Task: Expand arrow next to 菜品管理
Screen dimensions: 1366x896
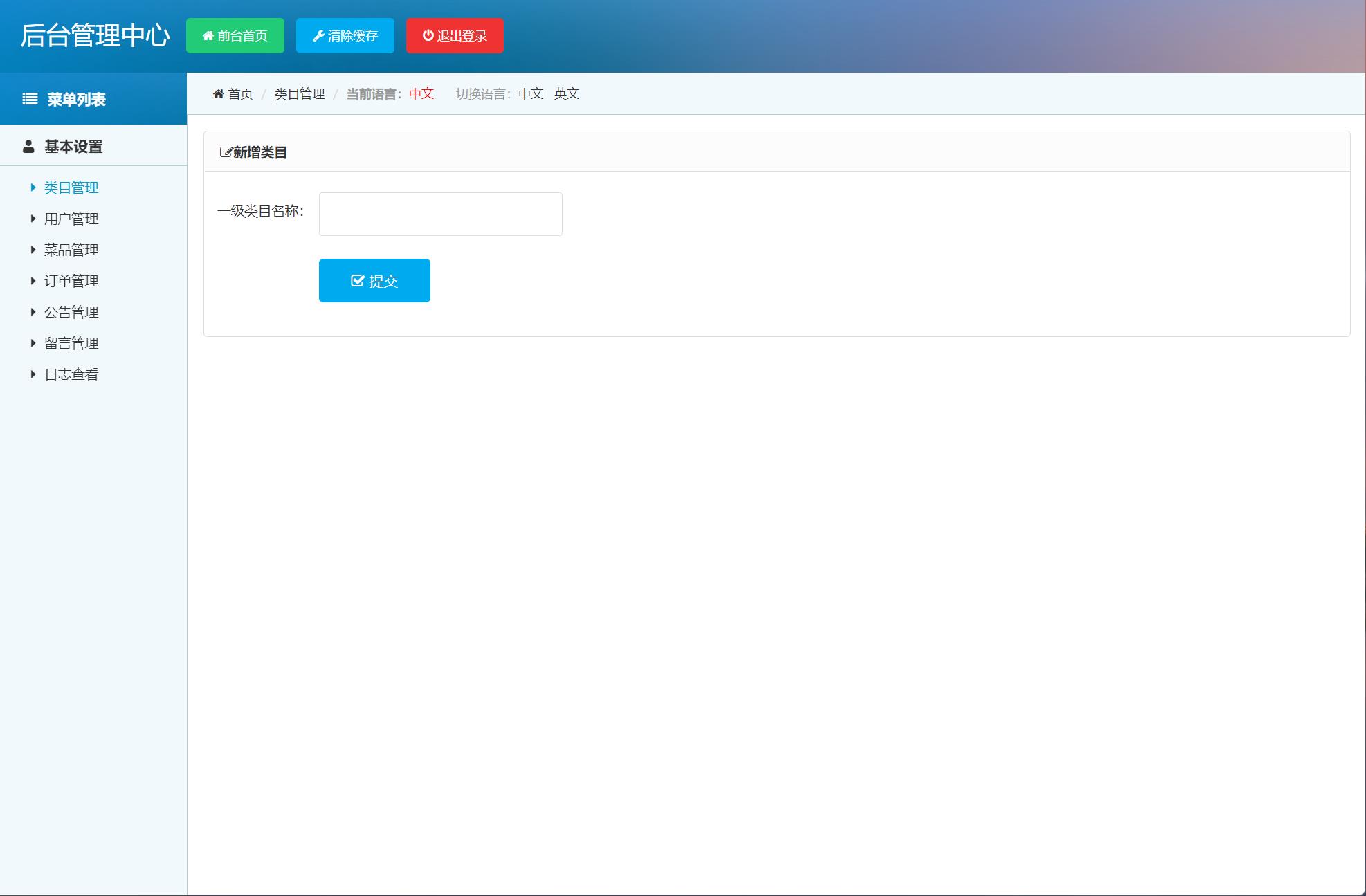Action: (33, 250)
